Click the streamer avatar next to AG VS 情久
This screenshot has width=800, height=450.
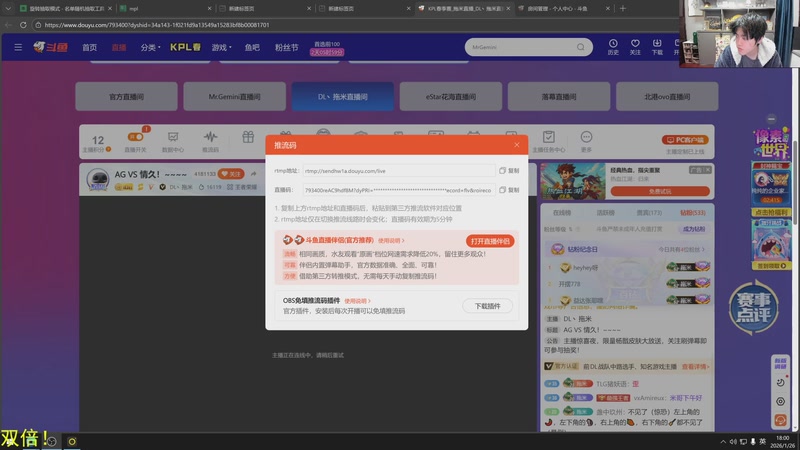(97, 179)
